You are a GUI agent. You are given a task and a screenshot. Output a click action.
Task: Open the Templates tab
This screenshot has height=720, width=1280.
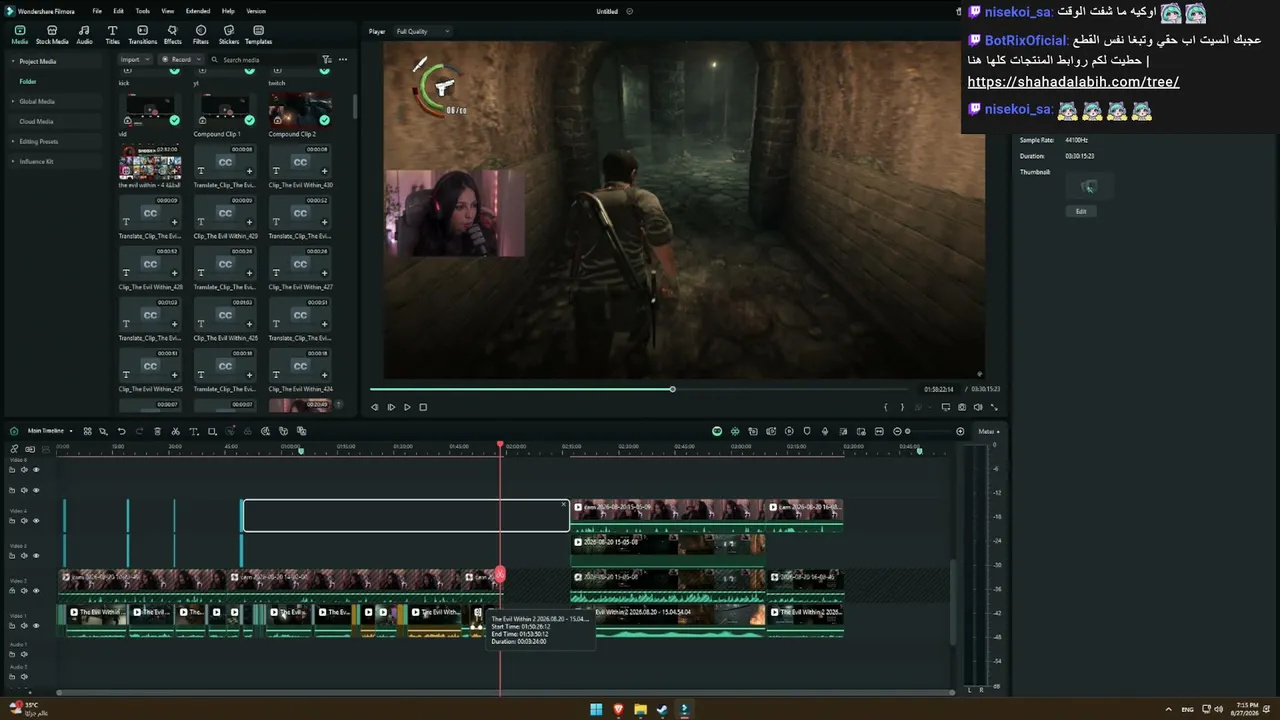258,35
